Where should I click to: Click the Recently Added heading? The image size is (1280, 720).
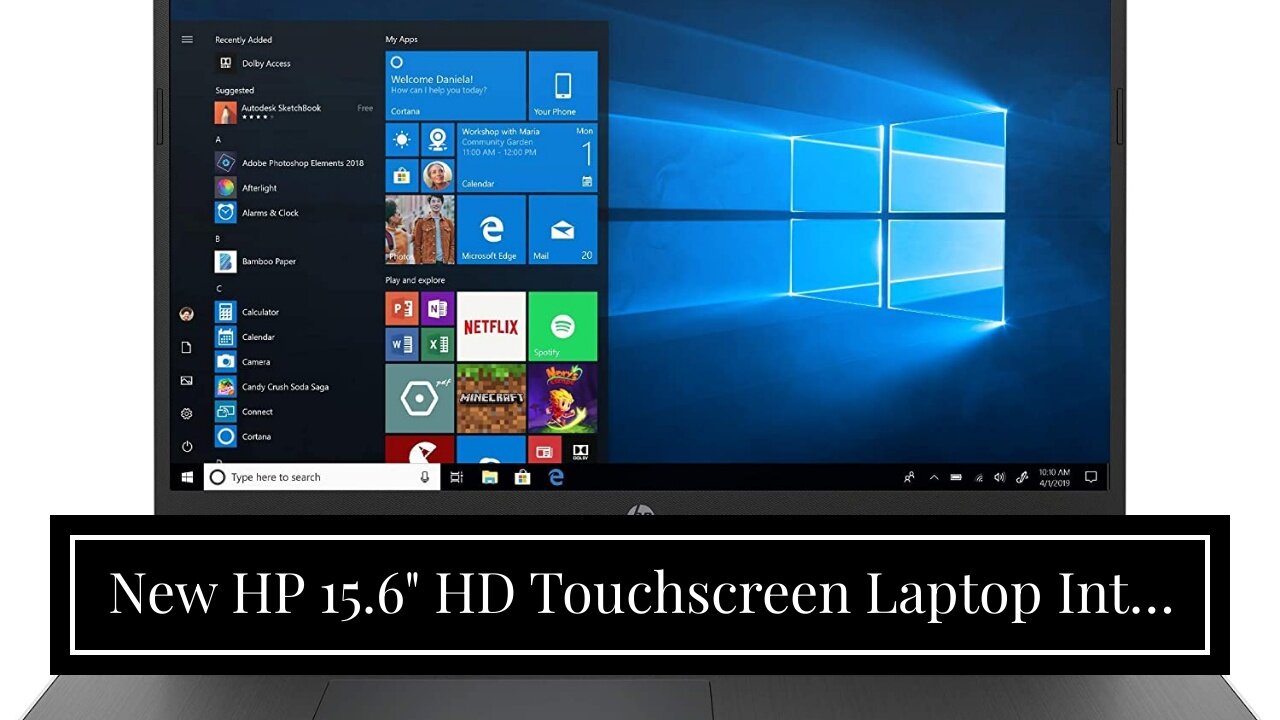pos(244,40)
